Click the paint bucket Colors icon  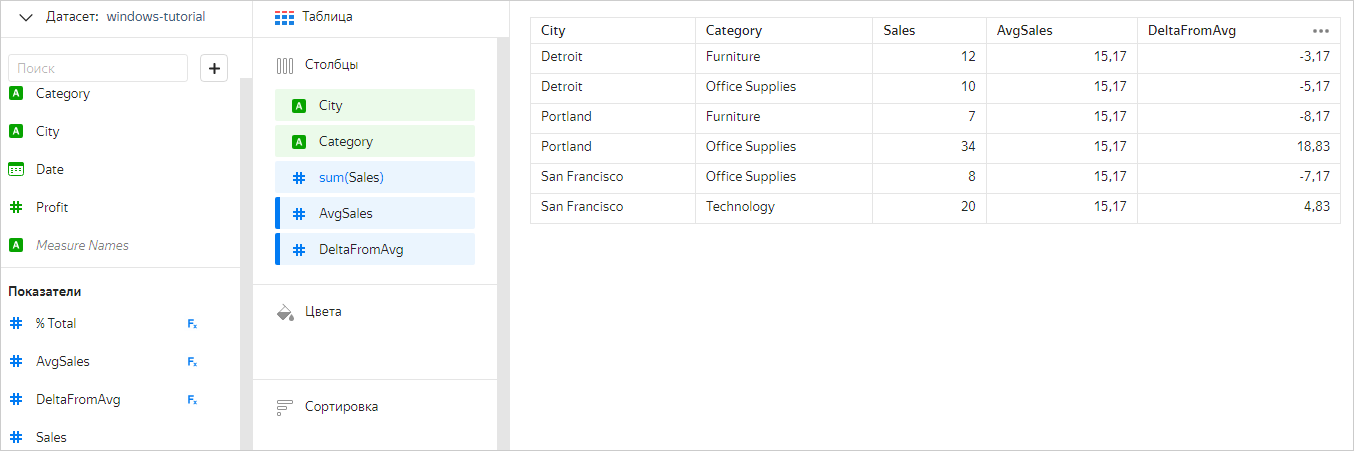tap(285, 312)
